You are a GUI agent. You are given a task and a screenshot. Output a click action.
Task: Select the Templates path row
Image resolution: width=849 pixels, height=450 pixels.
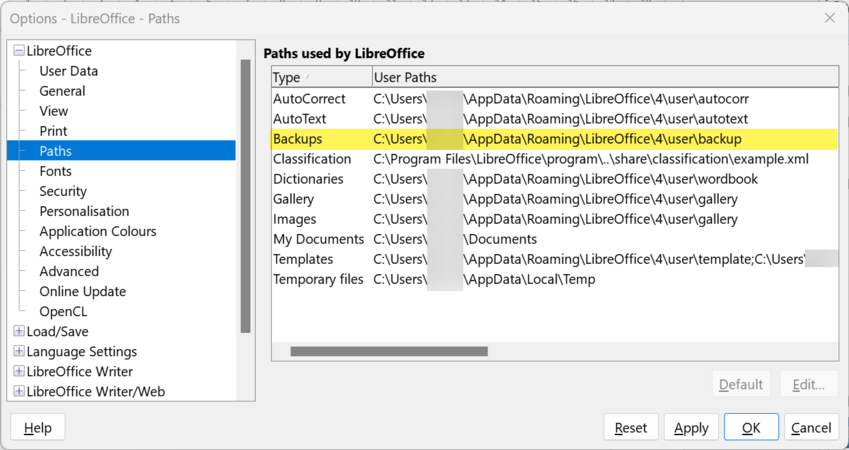[x=555, y=259]
